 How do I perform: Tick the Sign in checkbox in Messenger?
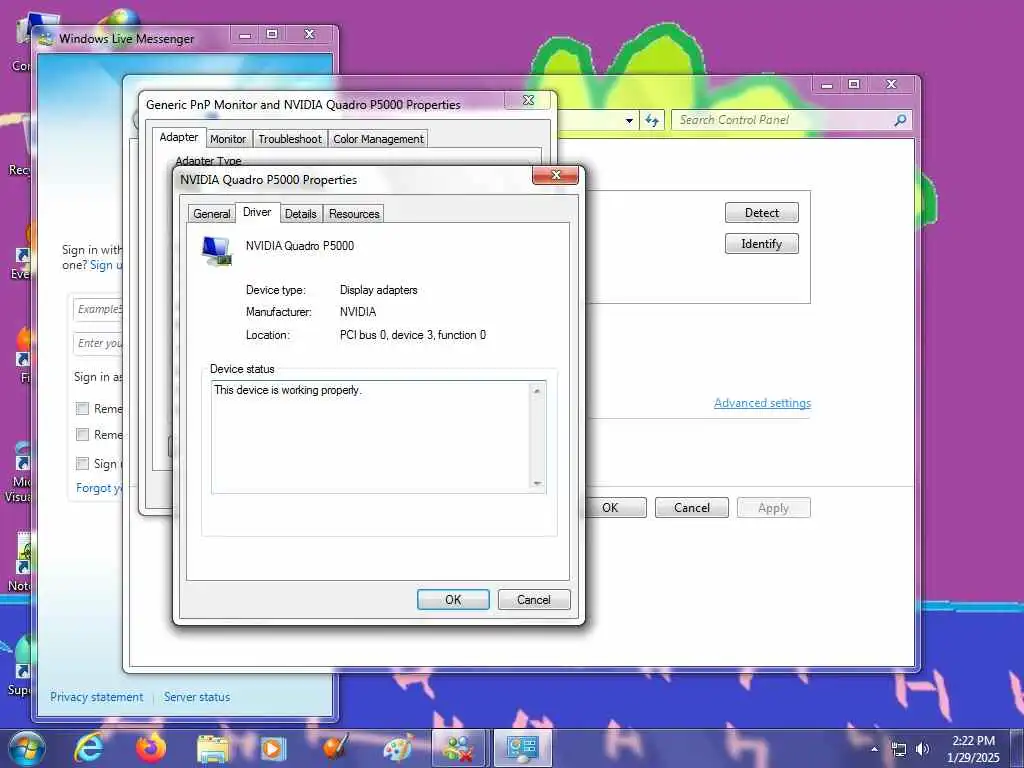[82, 464]
